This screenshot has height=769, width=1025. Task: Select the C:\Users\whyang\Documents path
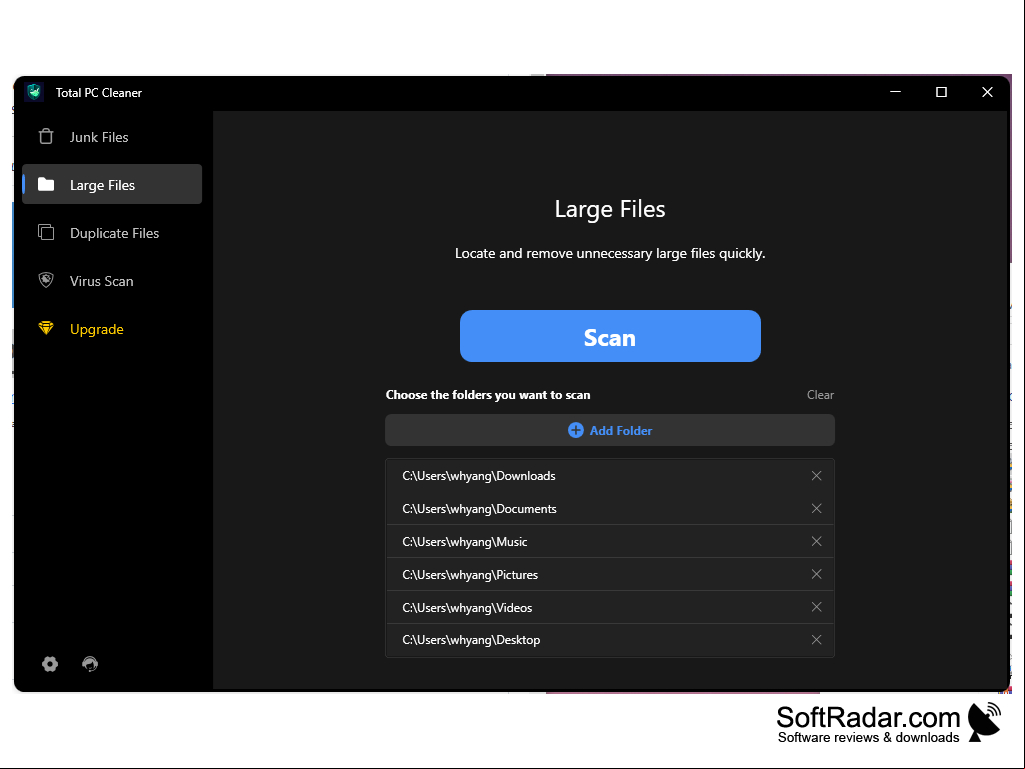tap(479, 509)
